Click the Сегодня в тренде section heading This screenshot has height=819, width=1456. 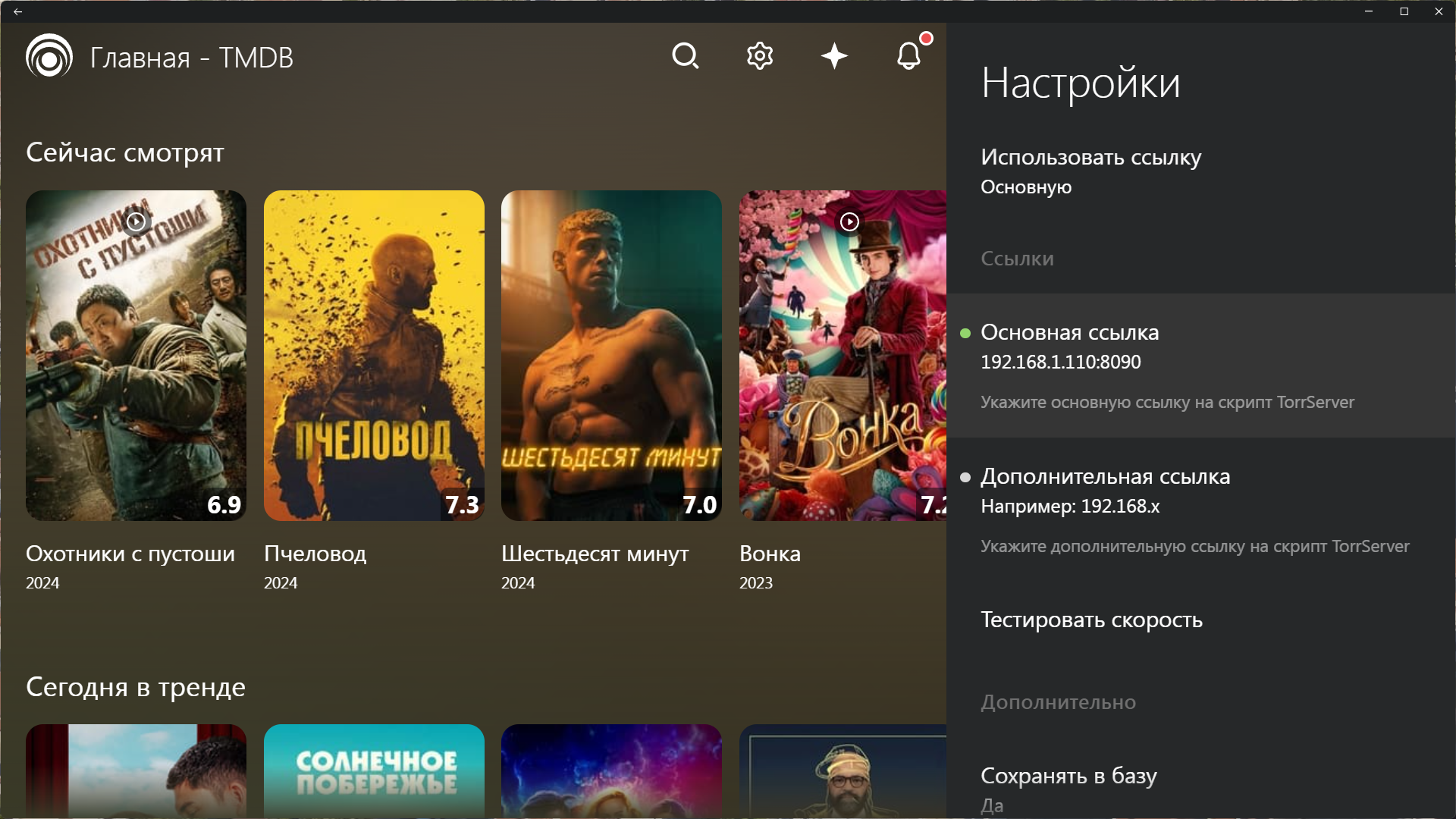click(x=136, y=687)
